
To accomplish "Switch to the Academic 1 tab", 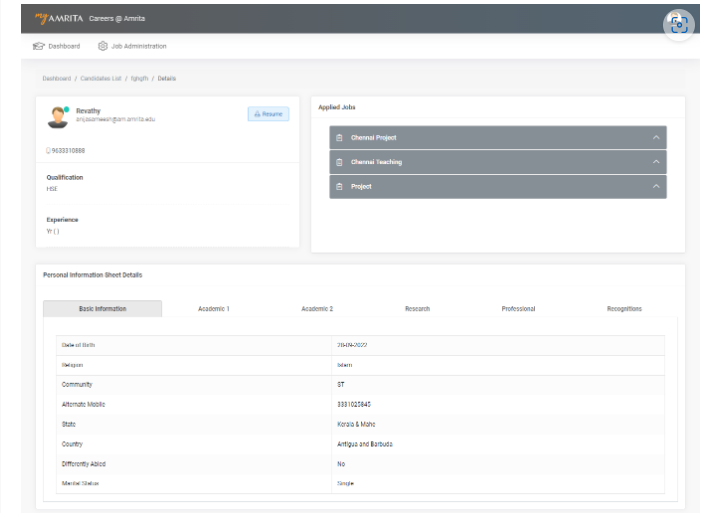I will [214, 309].
